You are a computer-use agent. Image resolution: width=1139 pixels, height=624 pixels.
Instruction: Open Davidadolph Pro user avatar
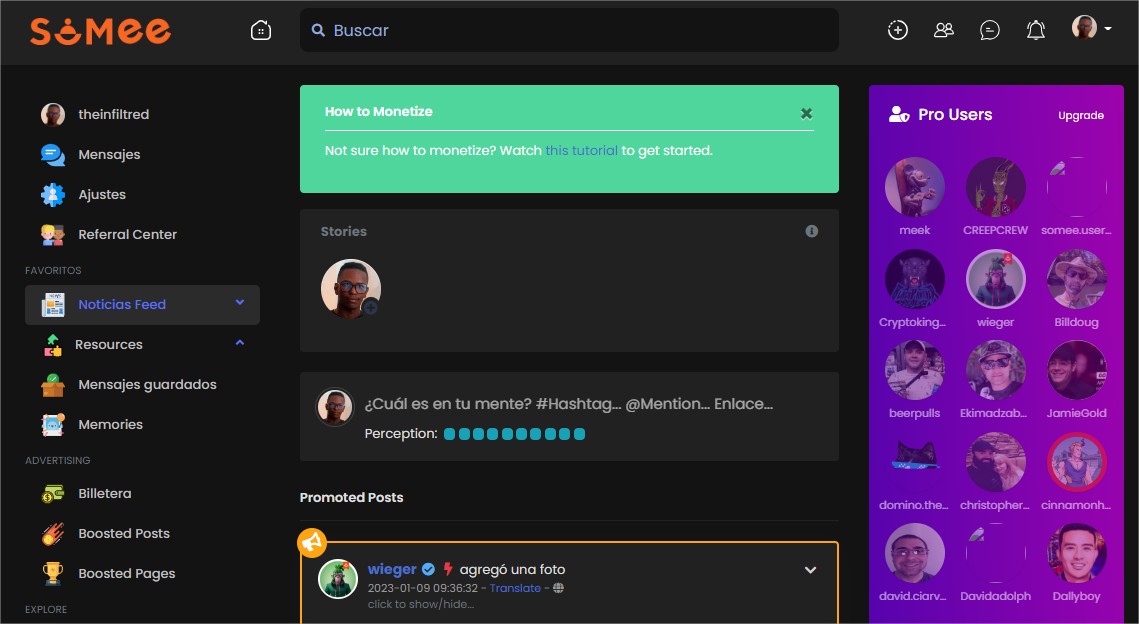(995, 553)
